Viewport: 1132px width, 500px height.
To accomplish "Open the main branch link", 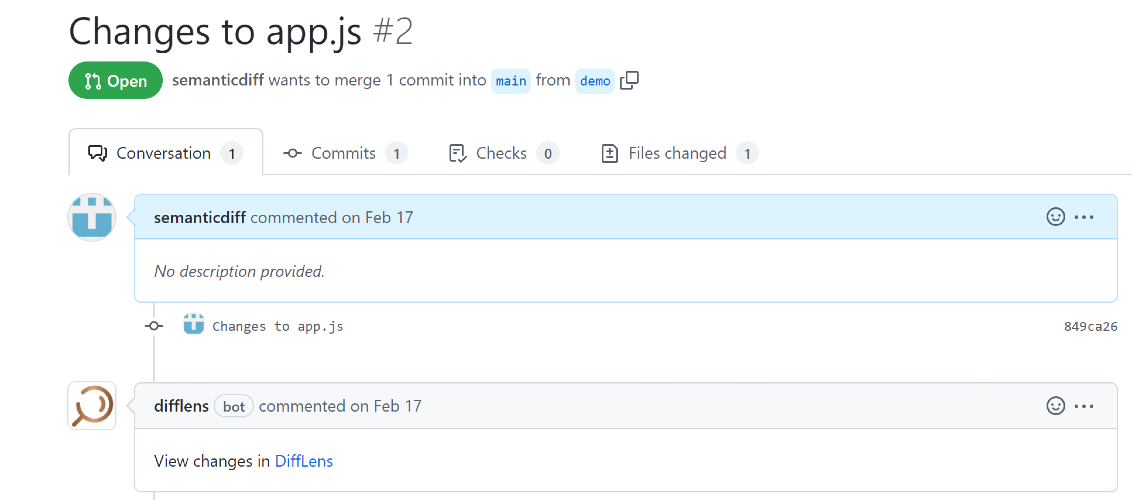I will [x=511, y=81].
